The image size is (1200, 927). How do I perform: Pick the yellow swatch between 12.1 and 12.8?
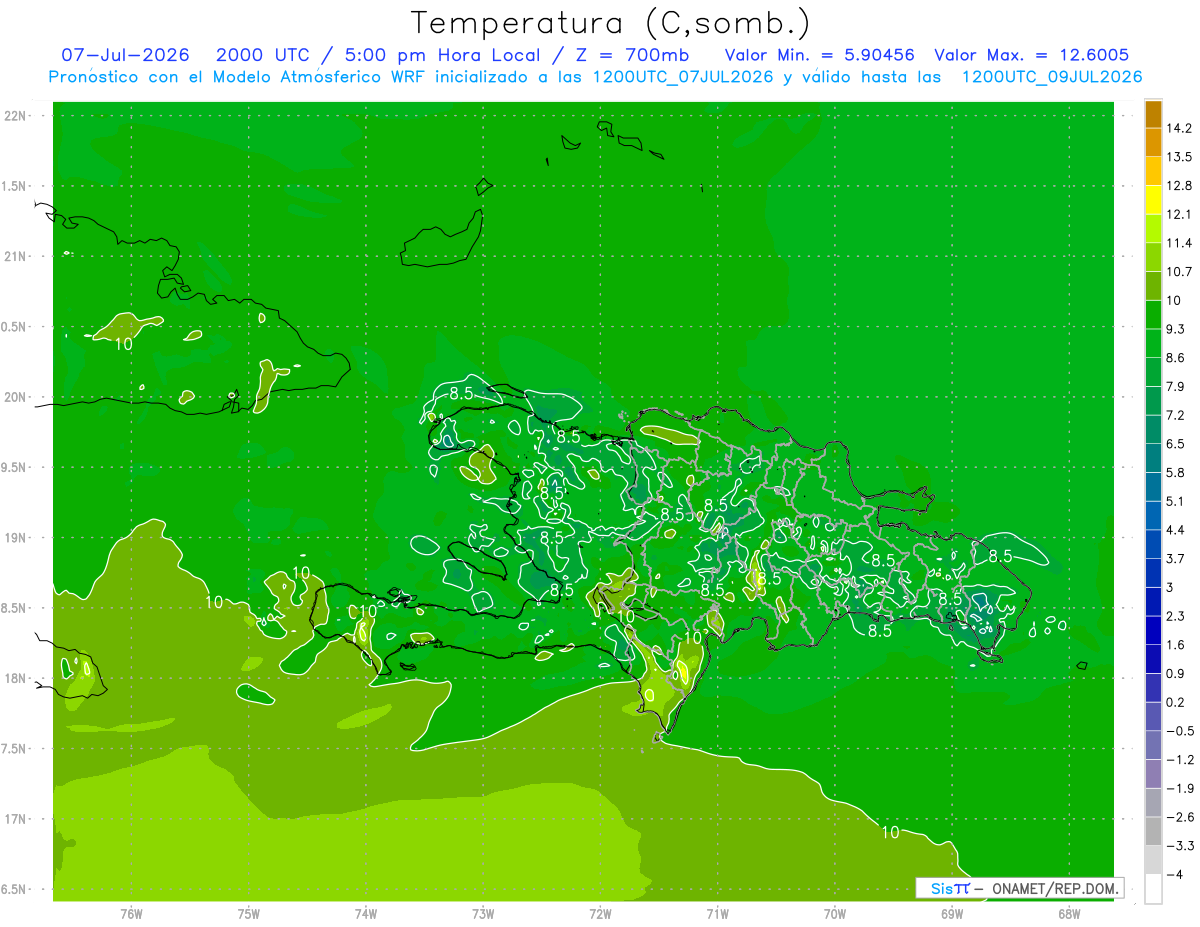[1153, 200]
